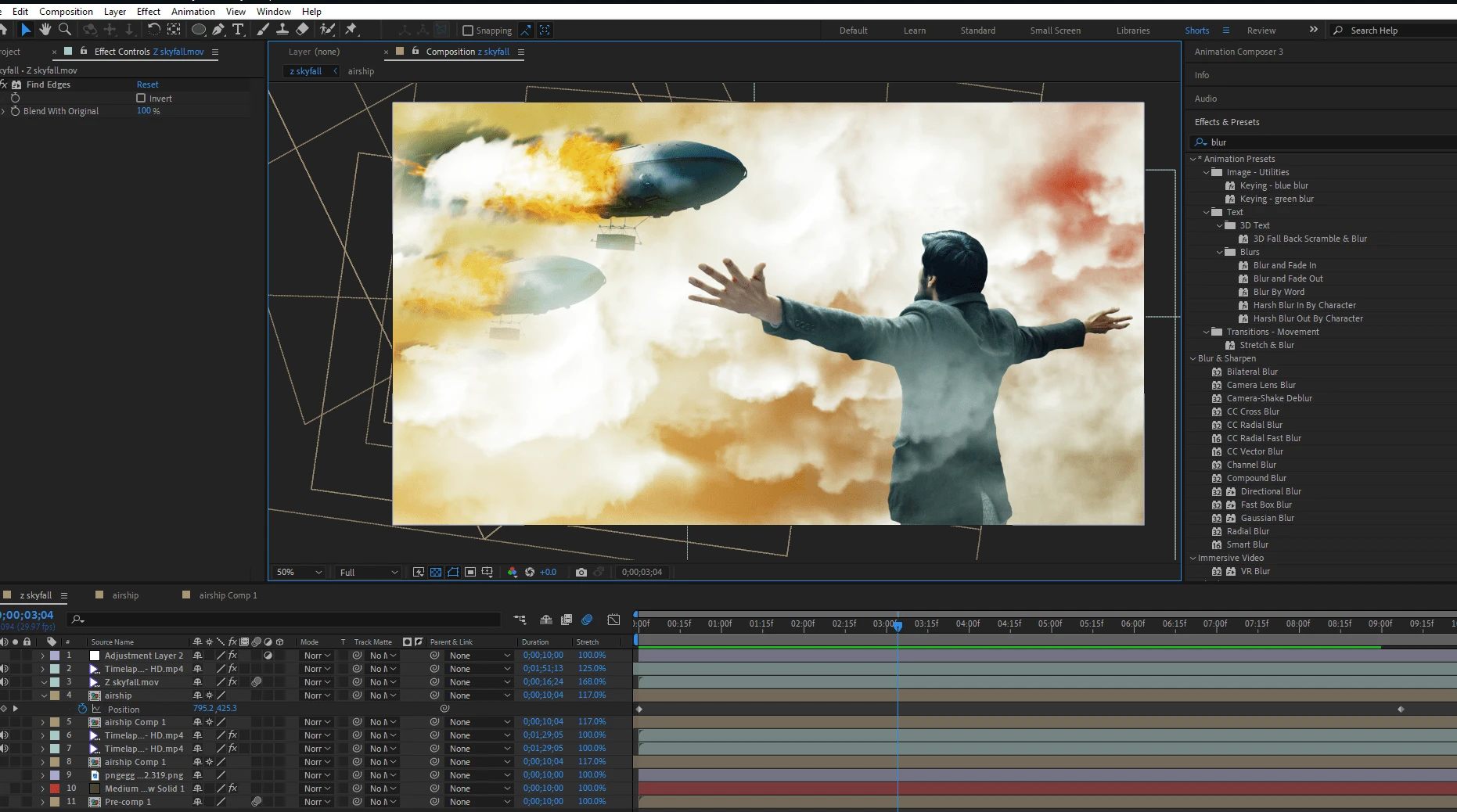Open blending Mode dropdown for airship layer
The height and width of the screenshot is (812, 1457).
pyautogui.click(x=317, y=695)
